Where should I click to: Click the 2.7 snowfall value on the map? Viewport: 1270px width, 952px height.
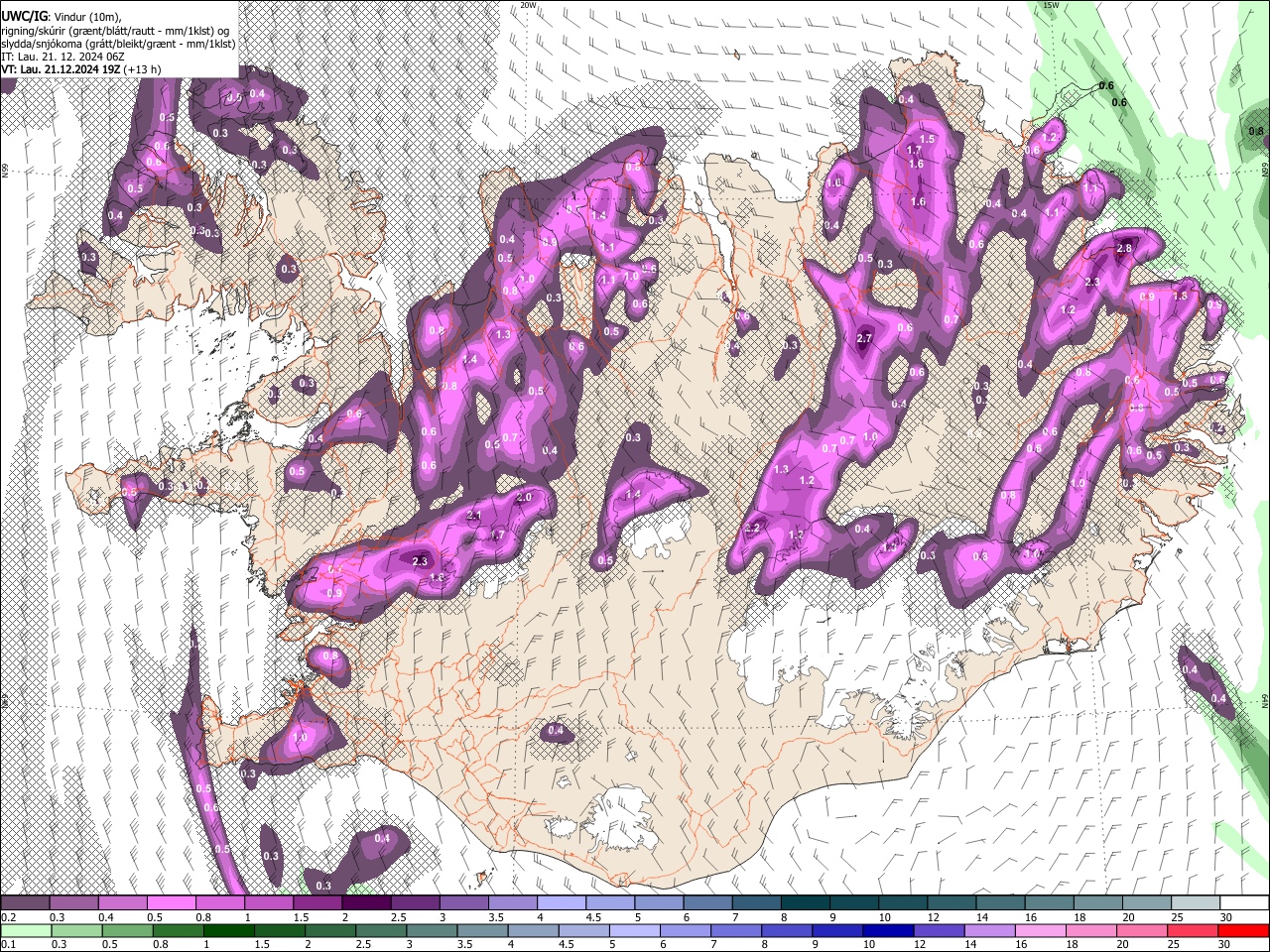point(863,338)
